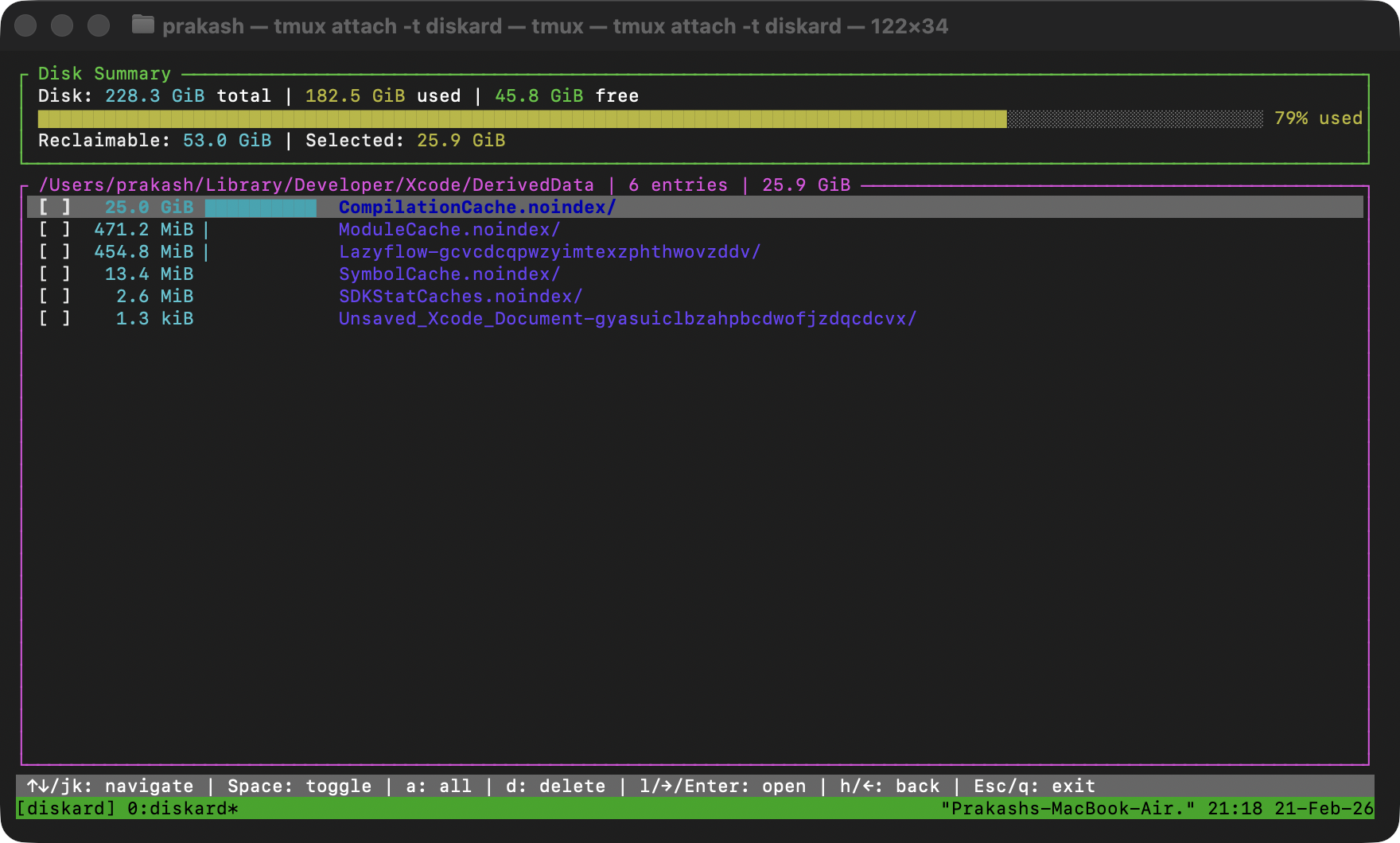Image resolution: width=1400 pixels, height=843 pixels.
Task: Open the SymbolCache.noindex/ directory
Action: [449, 274]
